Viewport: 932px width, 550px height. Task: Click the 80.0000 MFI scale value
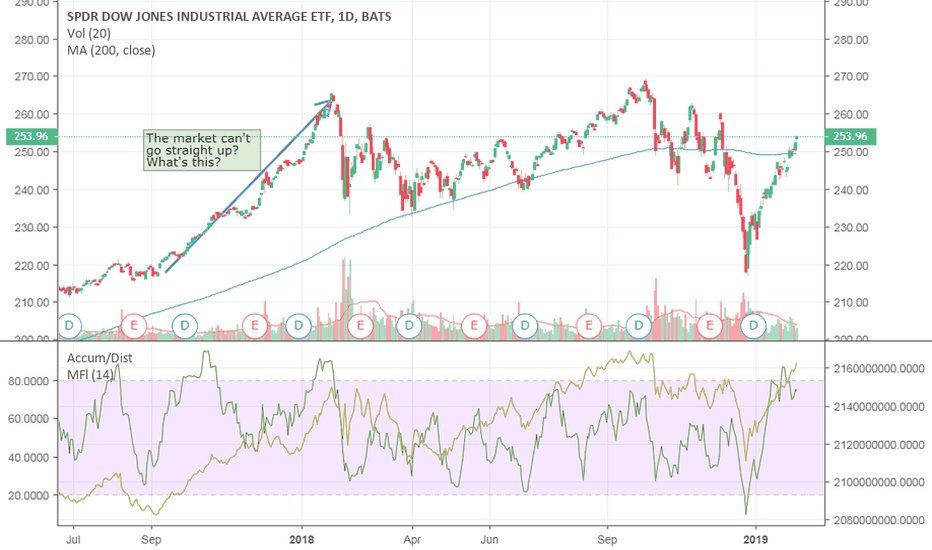pos(29,381)
